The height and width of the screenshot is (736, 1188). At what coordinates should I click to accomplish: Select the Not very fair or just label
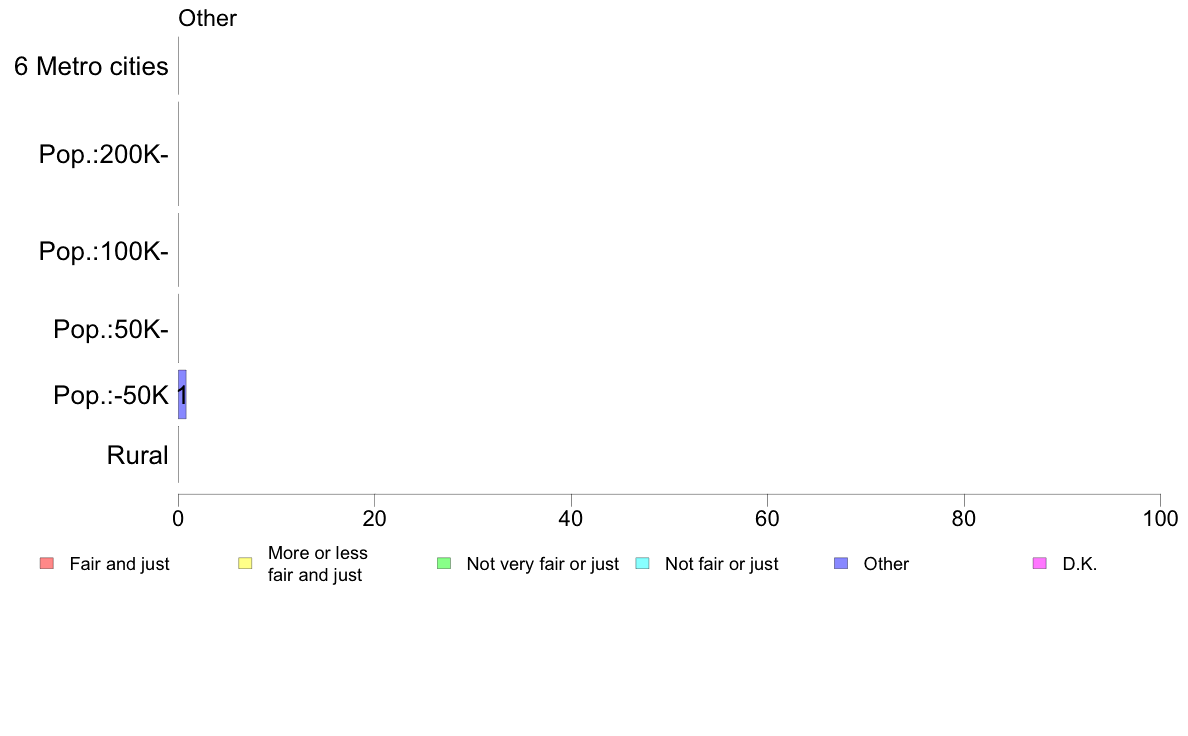click(542, 564)
